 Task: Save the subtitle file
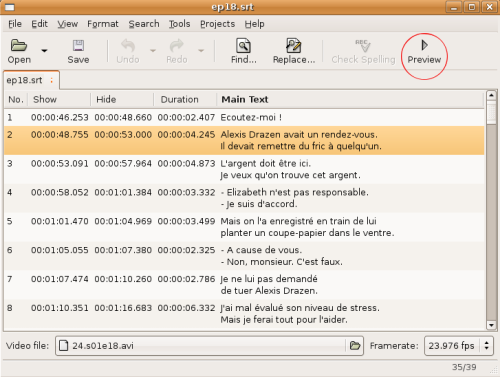click(78, 51)
